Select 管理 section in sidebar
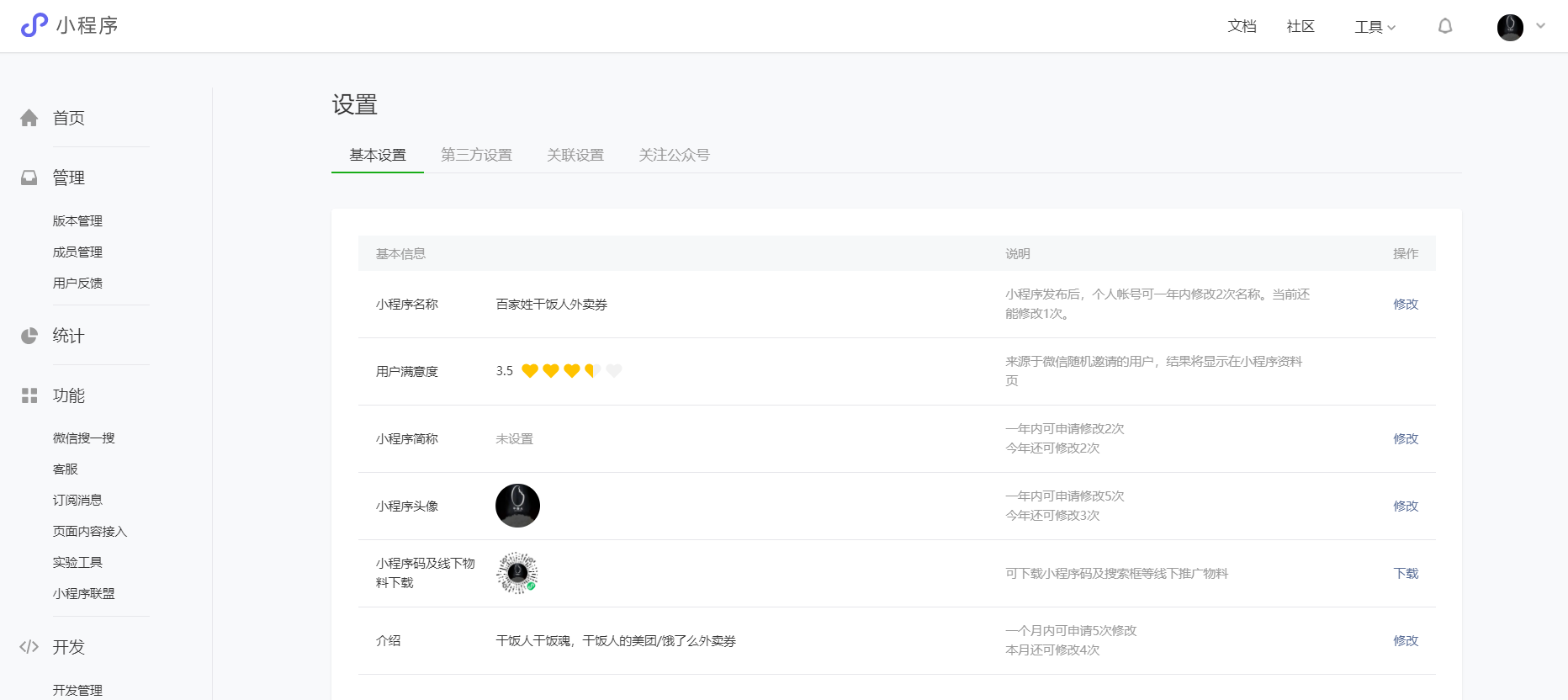 [69, 178]
